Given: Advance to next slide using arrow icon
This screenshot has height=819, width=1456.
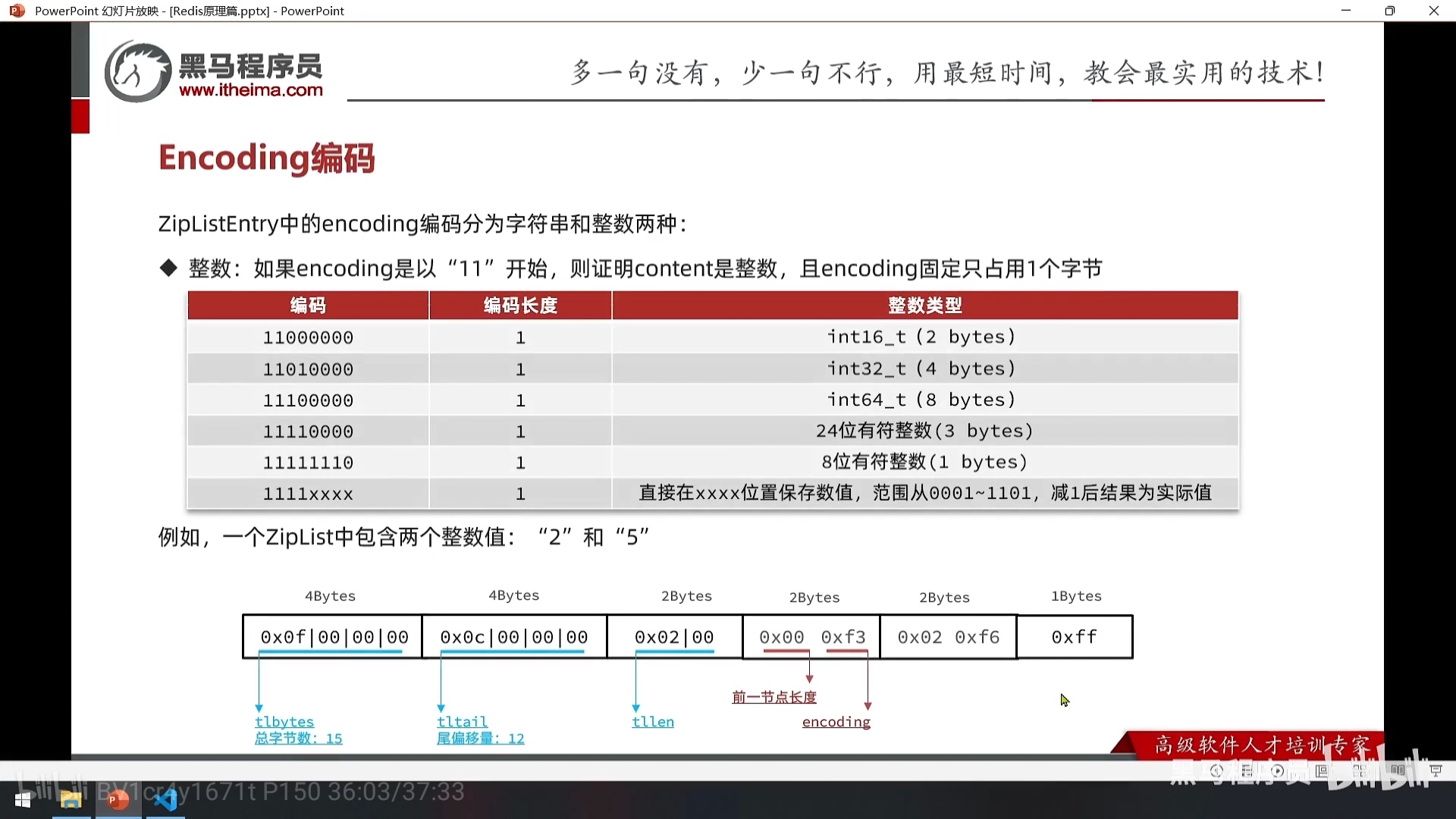Looking at the screenshot, I should (x=1278, y=770).
